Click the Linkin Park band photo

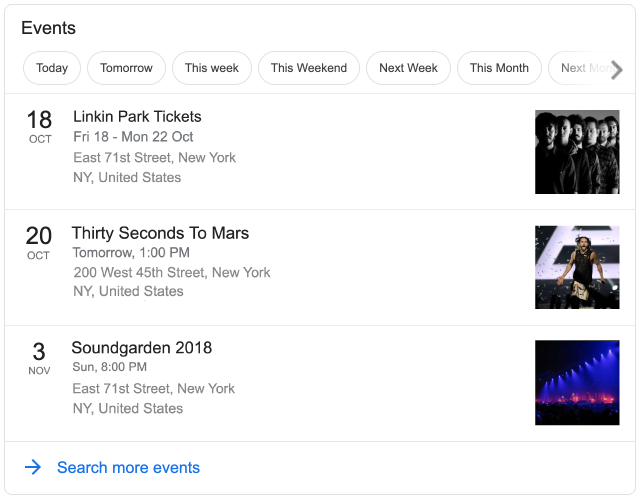577,152
